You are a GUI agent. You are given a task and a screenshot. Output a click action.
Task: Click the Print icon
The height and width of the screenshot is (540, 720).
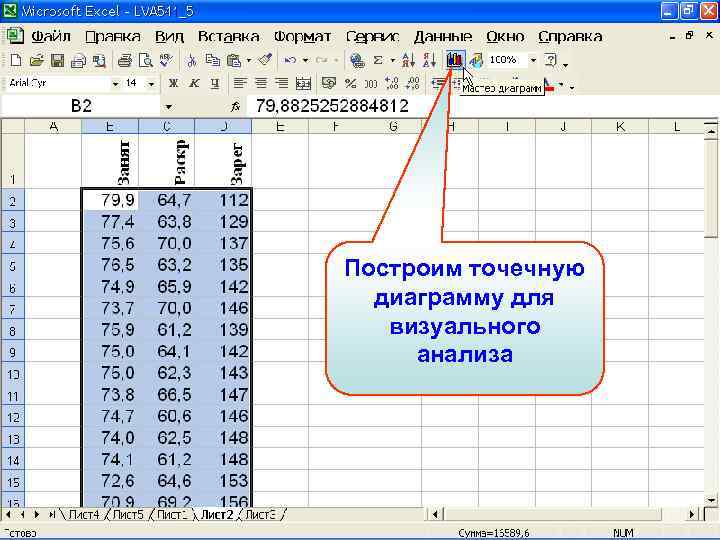[124, 60]
